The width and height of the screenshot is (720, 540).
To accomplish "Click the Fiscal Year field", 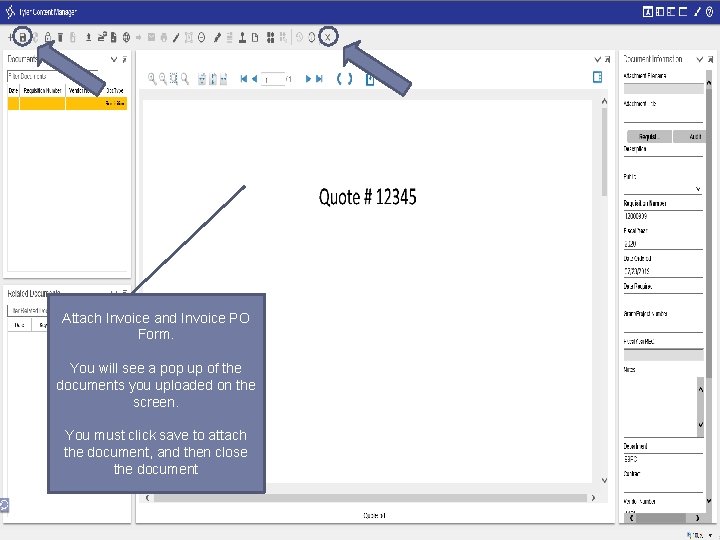I will pos(663,243).
